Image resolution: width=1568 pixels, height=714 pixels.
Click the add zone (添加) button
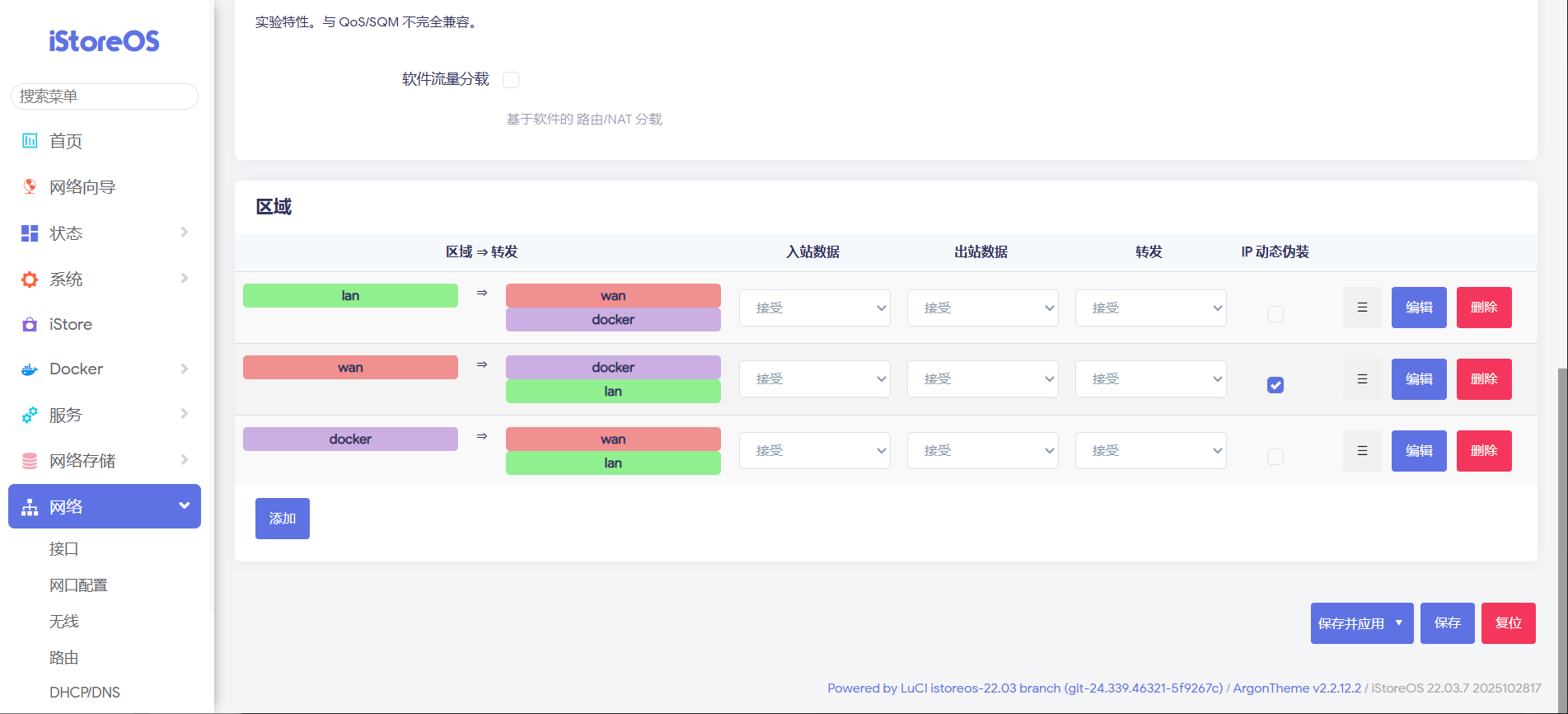(283, 519)
